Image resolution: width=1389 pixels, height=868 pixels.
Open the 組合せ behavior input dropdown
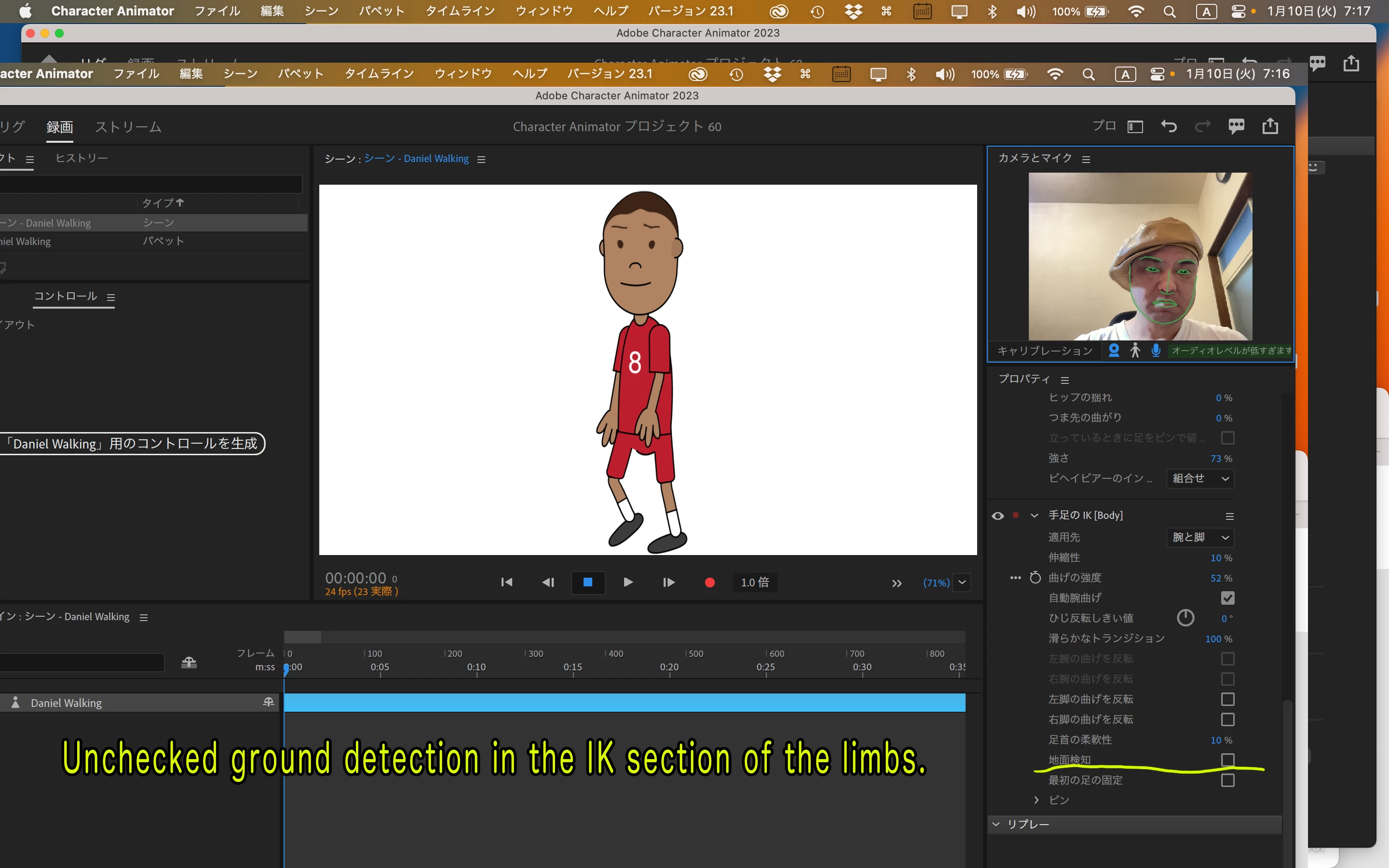pos(1200,478)
